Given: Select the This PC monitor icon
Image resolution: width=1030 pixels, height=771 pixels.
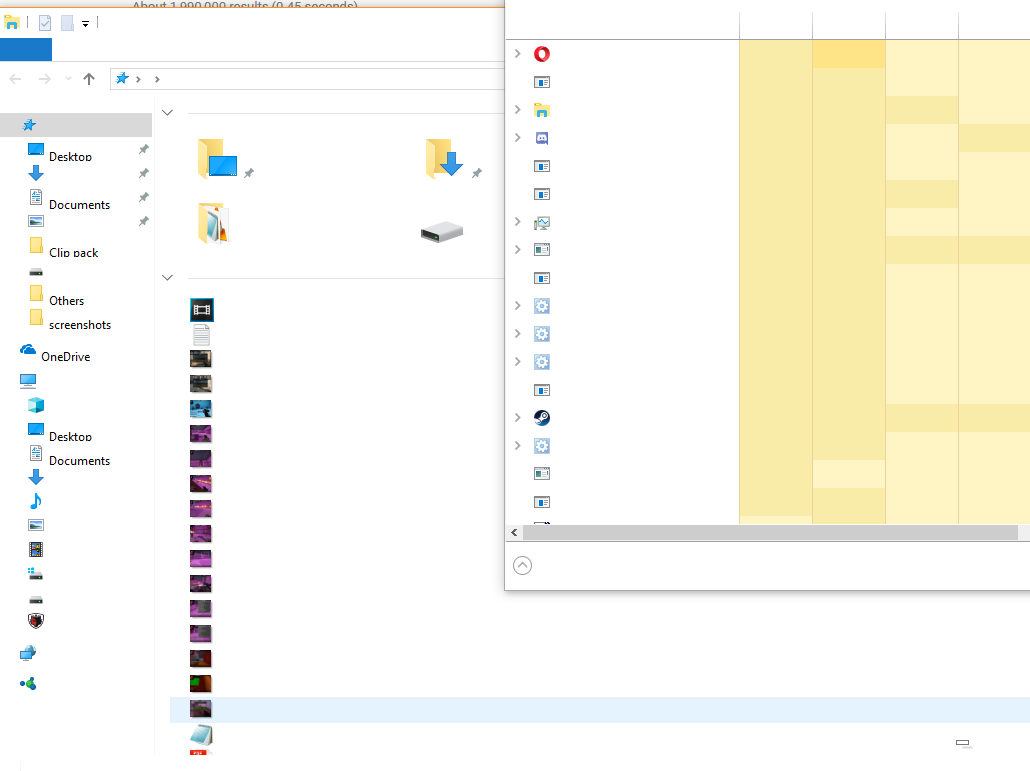Looking at the screenshot, I should pos(28,380).
